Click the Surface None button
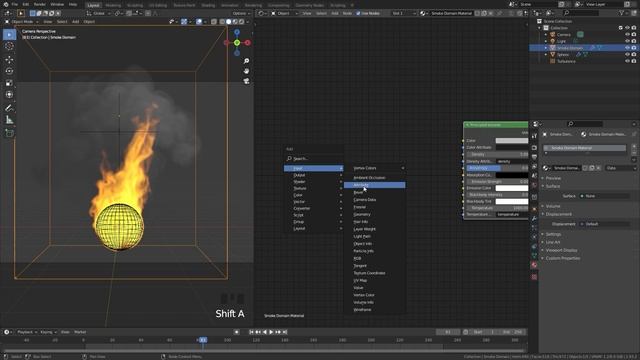Viewport: 640px width, 360px height. (604, 196)
